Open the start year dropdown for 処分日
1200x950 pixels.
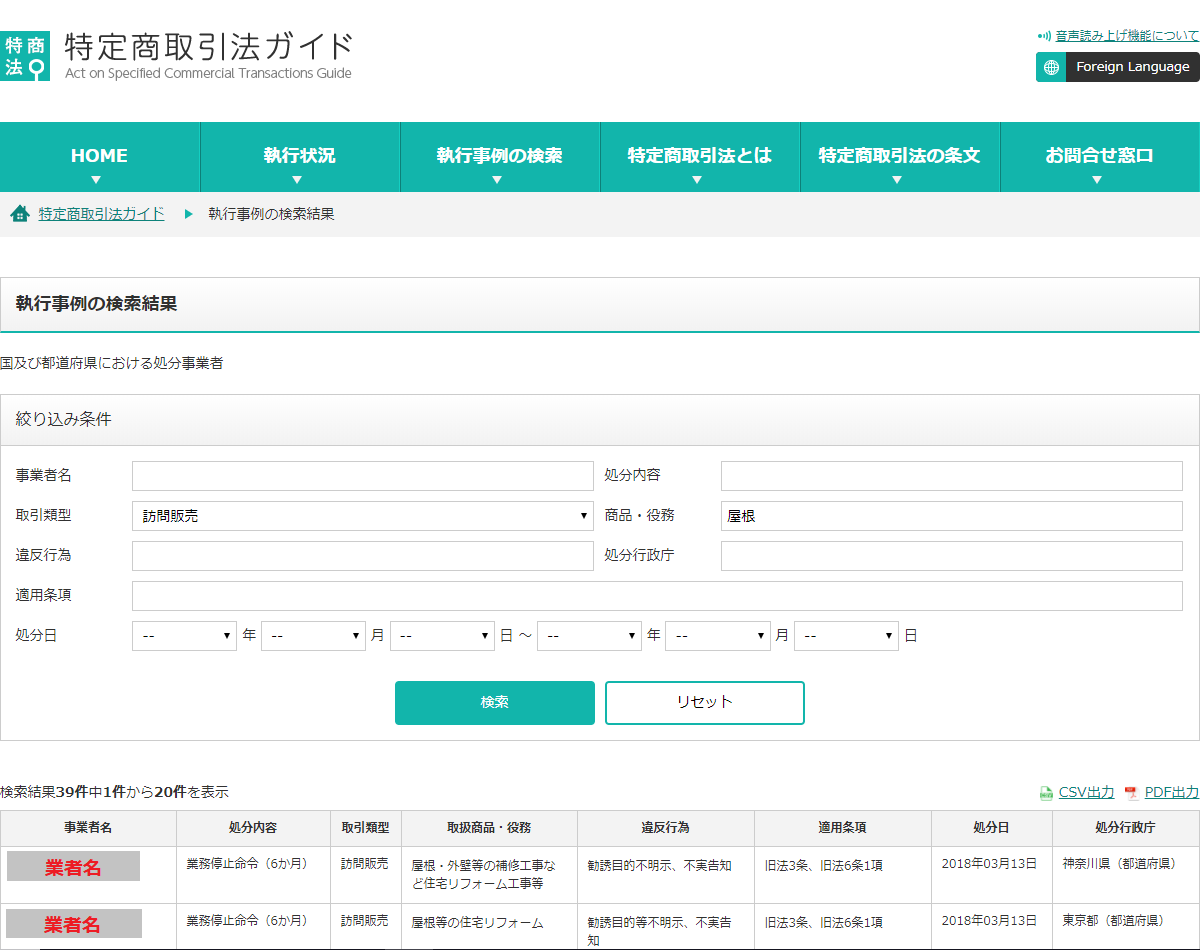[x=184, y=636]
